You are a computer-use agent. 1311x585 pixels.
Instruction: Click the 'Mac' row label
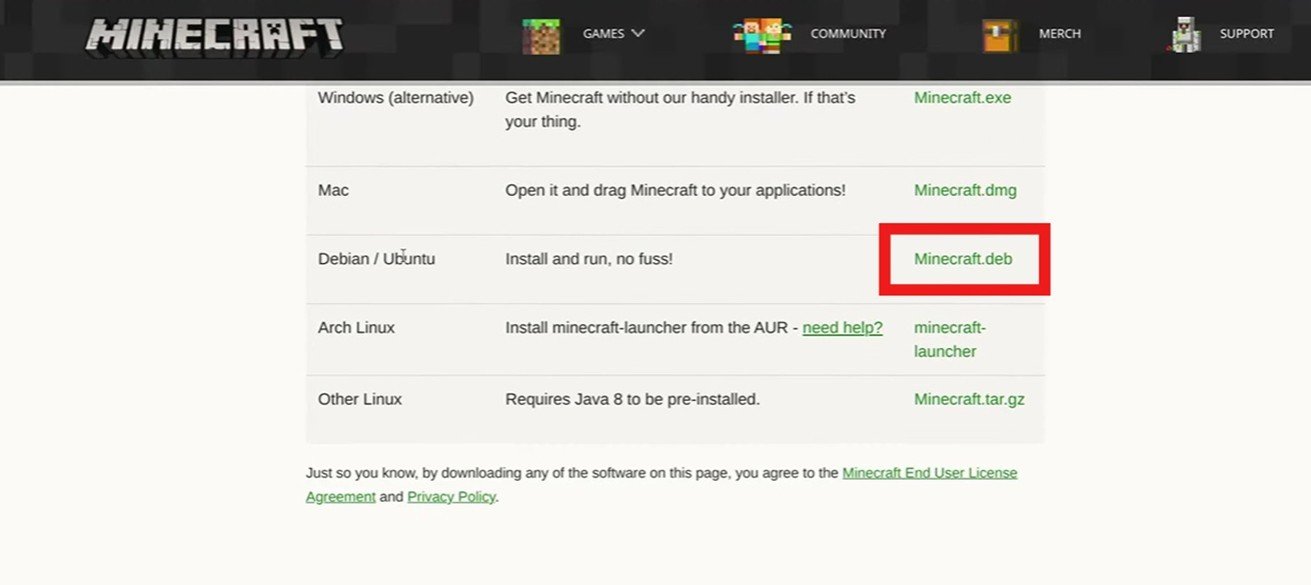coord(333,190)
